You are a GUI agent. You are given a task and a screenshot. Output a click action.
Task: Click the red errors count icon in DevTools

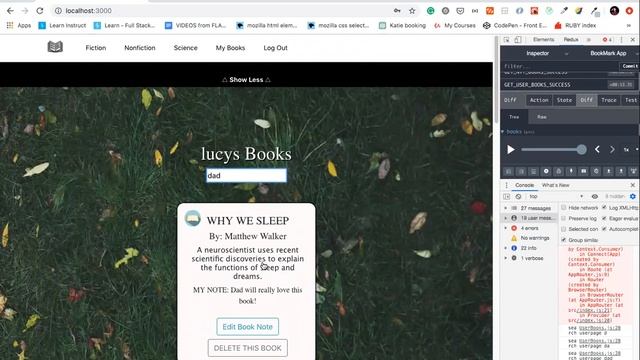tap(607, 40)
